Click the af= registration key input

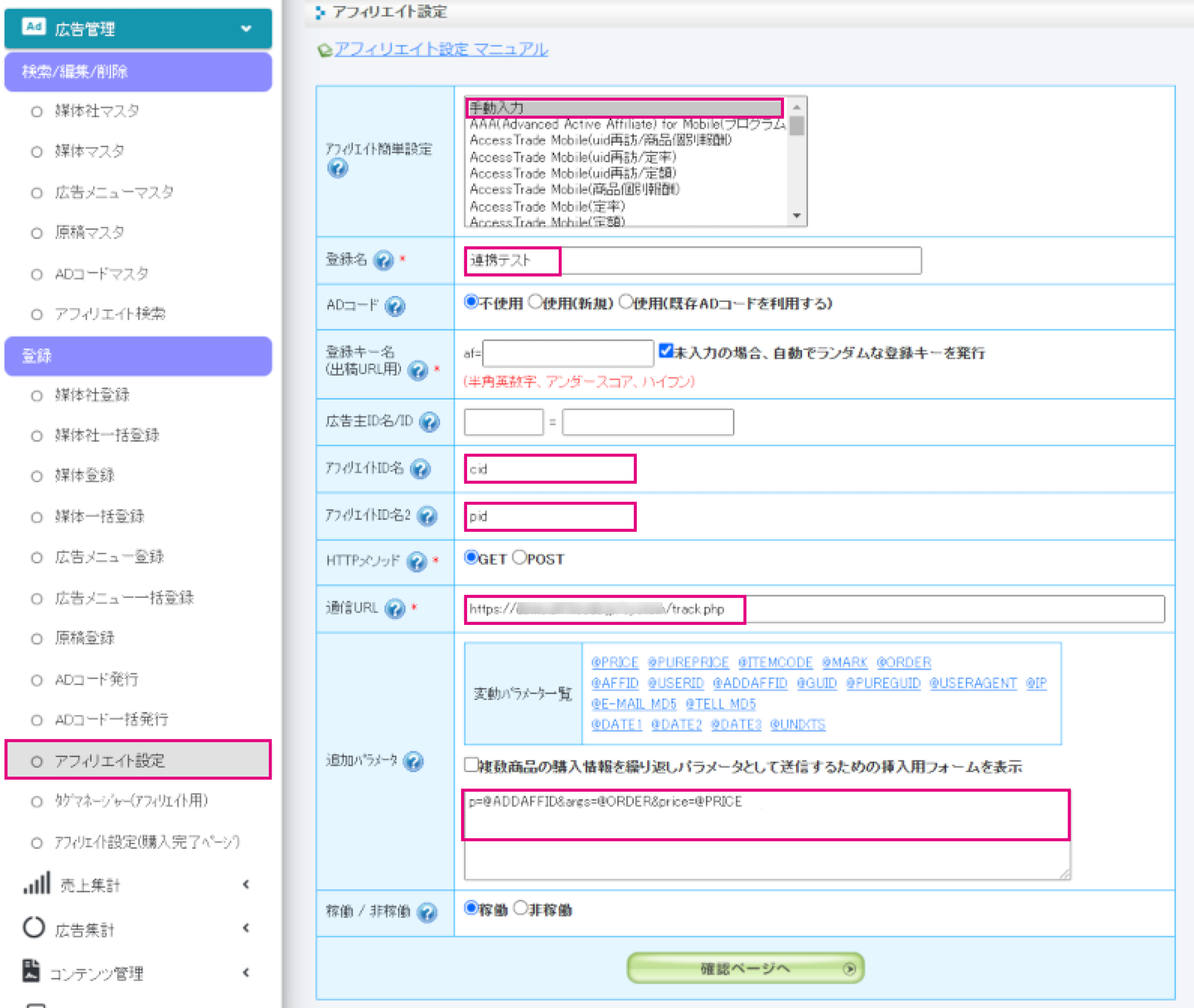point(568,354)
